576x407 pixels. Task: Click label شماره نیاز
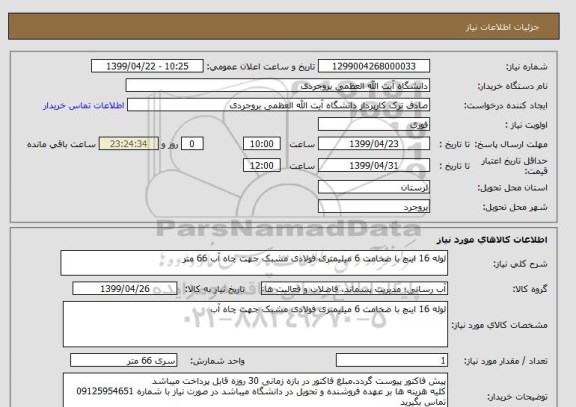point(527,67)
